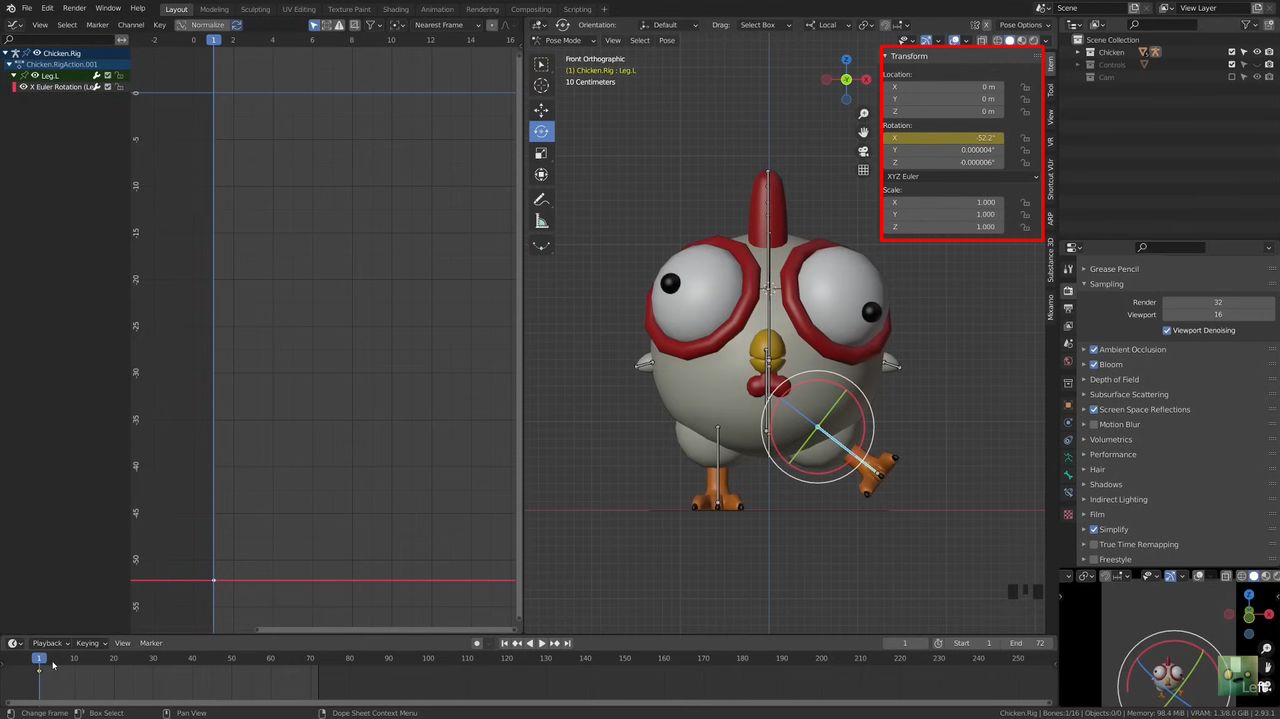Open the Tool properties tab icon
The width and height of the screenshot is (1280, 719).
point(1068,270)
